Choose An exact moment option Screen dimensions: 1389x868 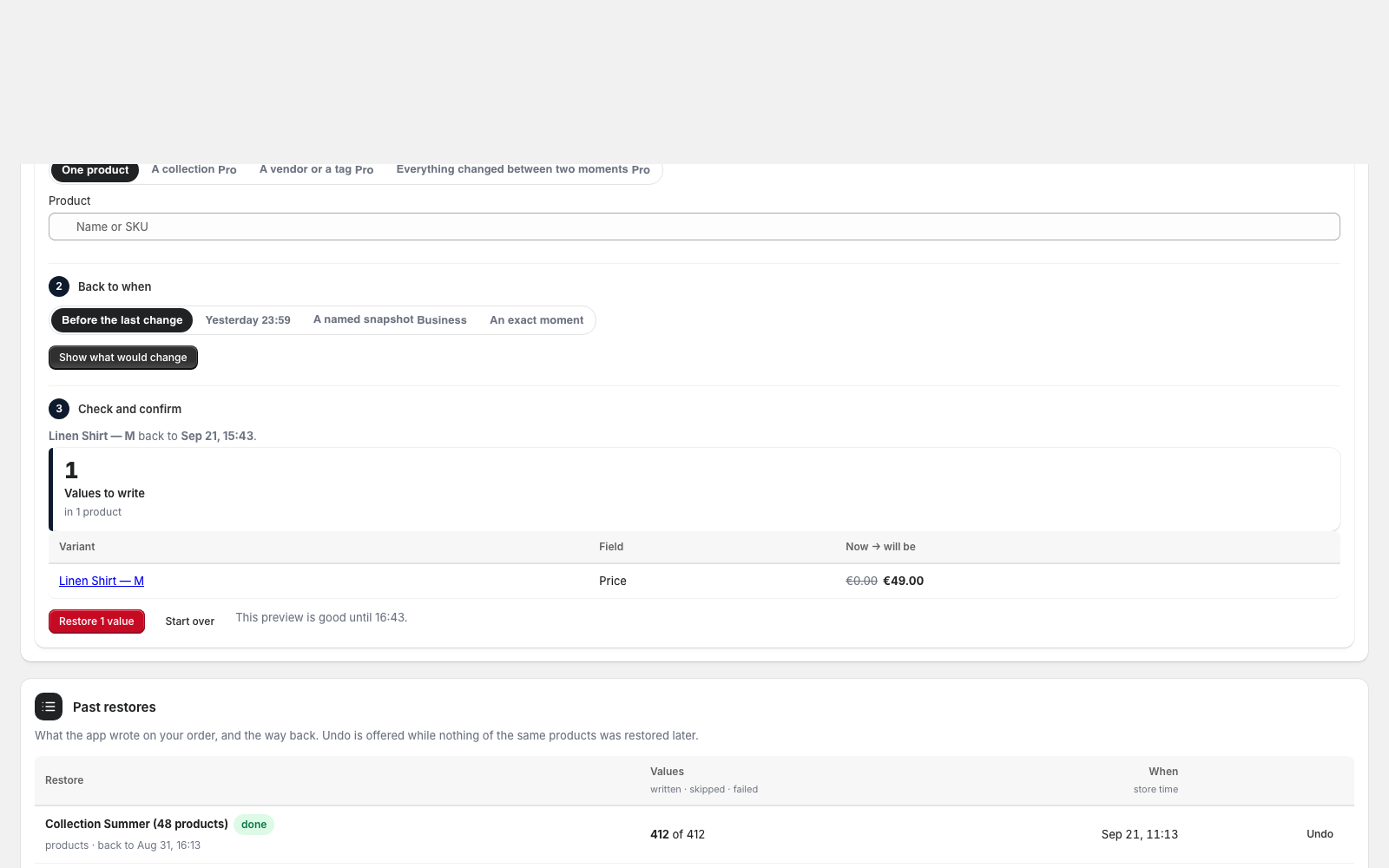tap(537, 320)
